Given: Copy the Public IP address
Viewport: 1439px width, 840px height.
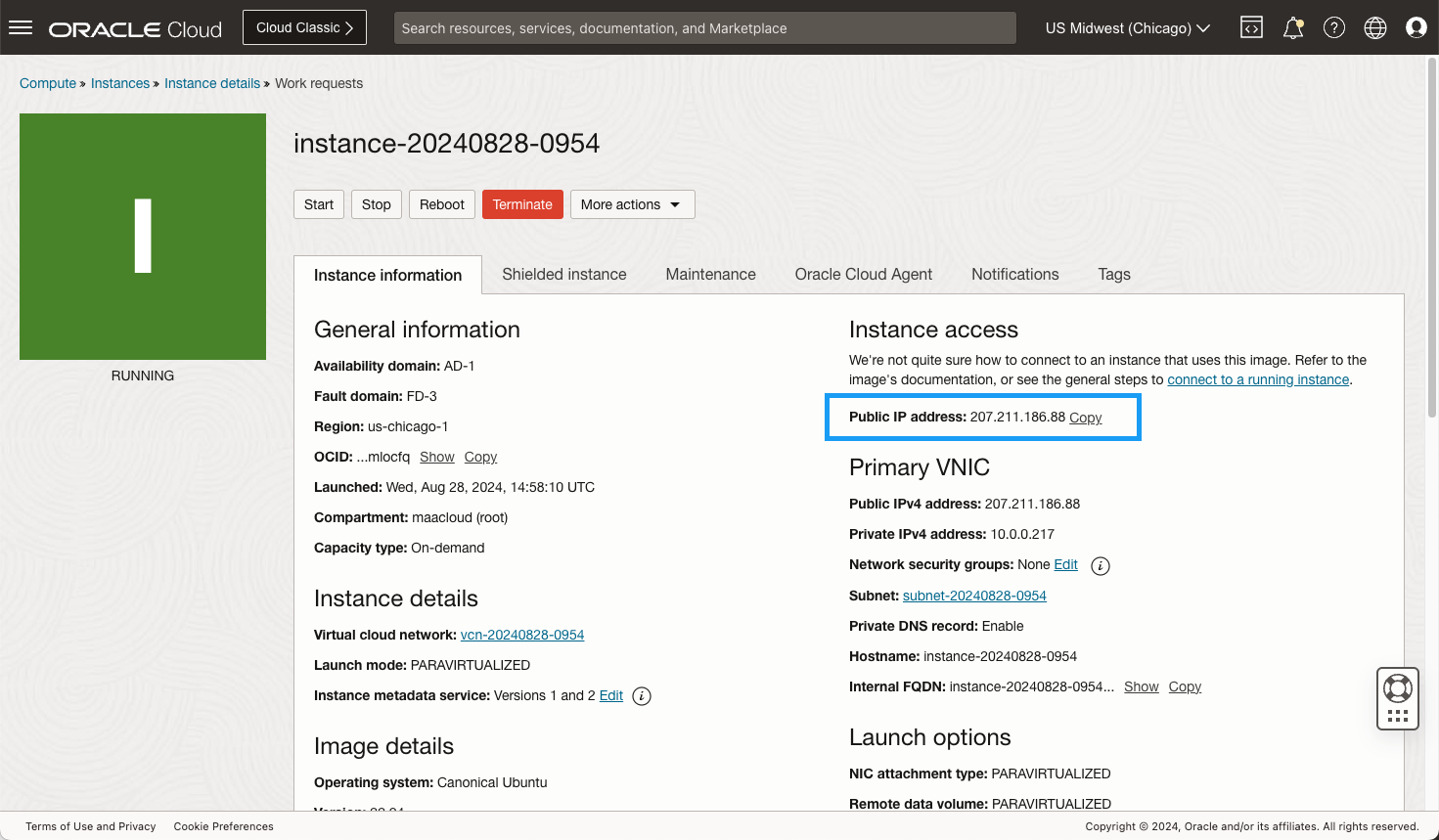Looking at the screenshot, I should [1085, 418].
